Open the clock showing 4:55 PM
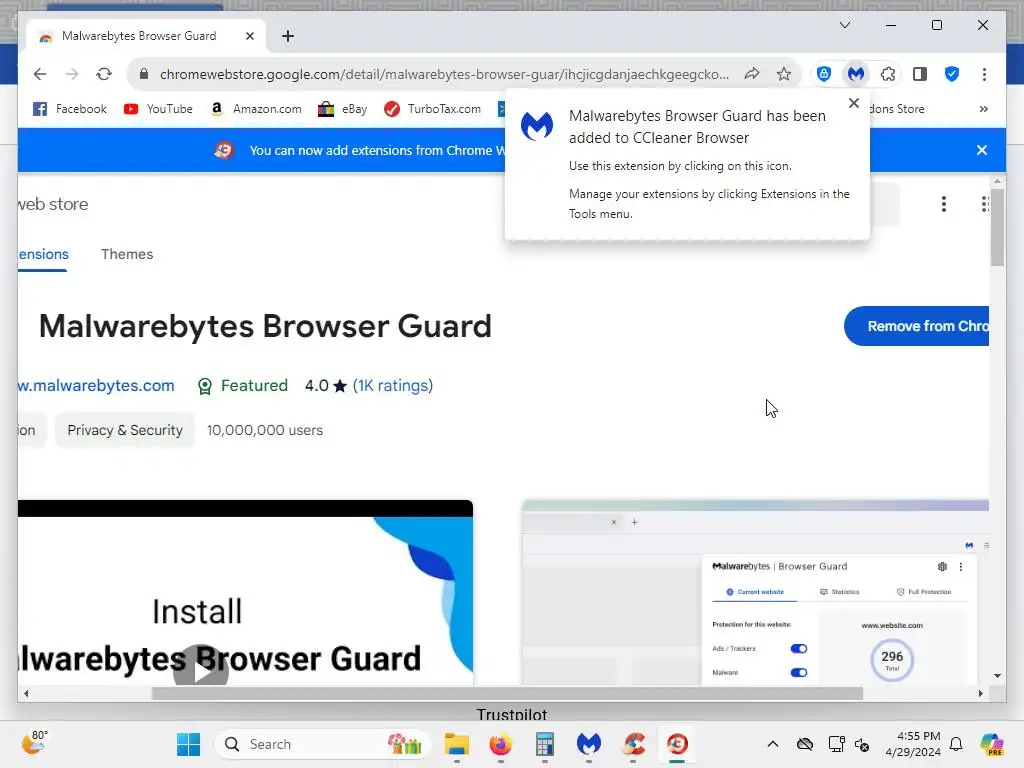 click(913, 744)
